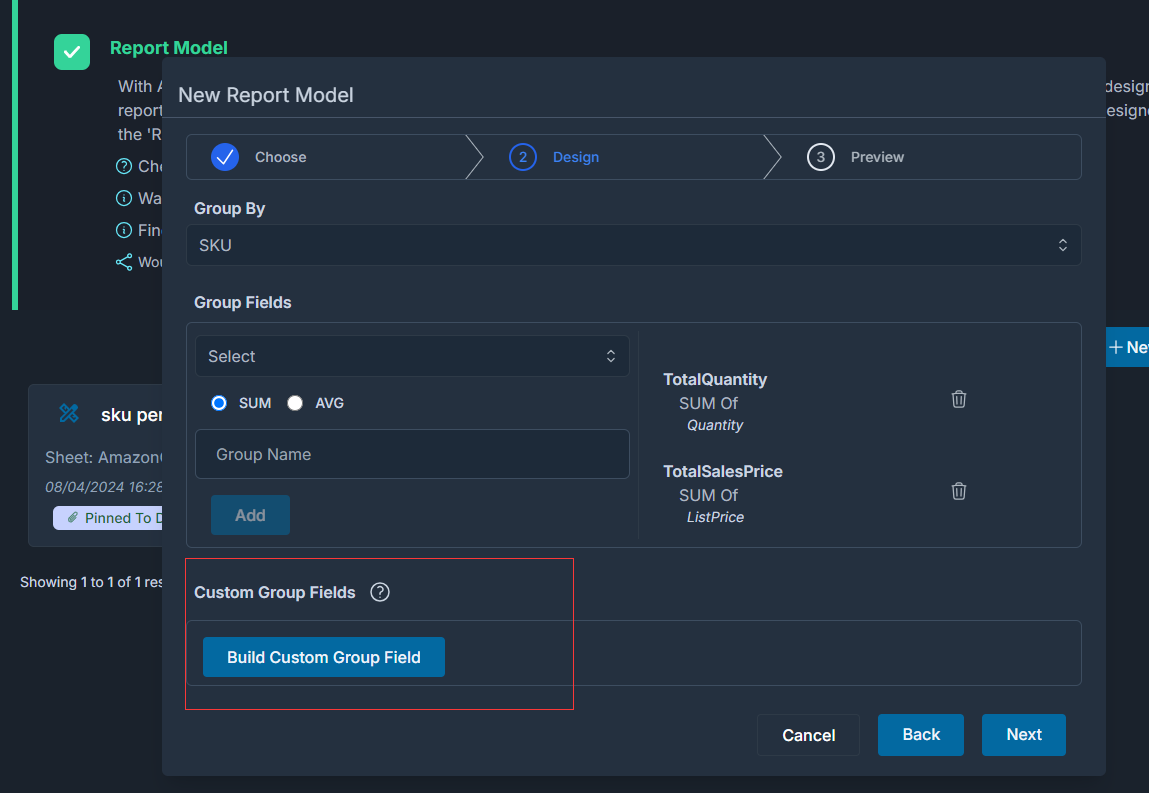1149x793 pixels.
Task: Click the Report Model heading
Action: pyautogui.click(x=169, y=48)
